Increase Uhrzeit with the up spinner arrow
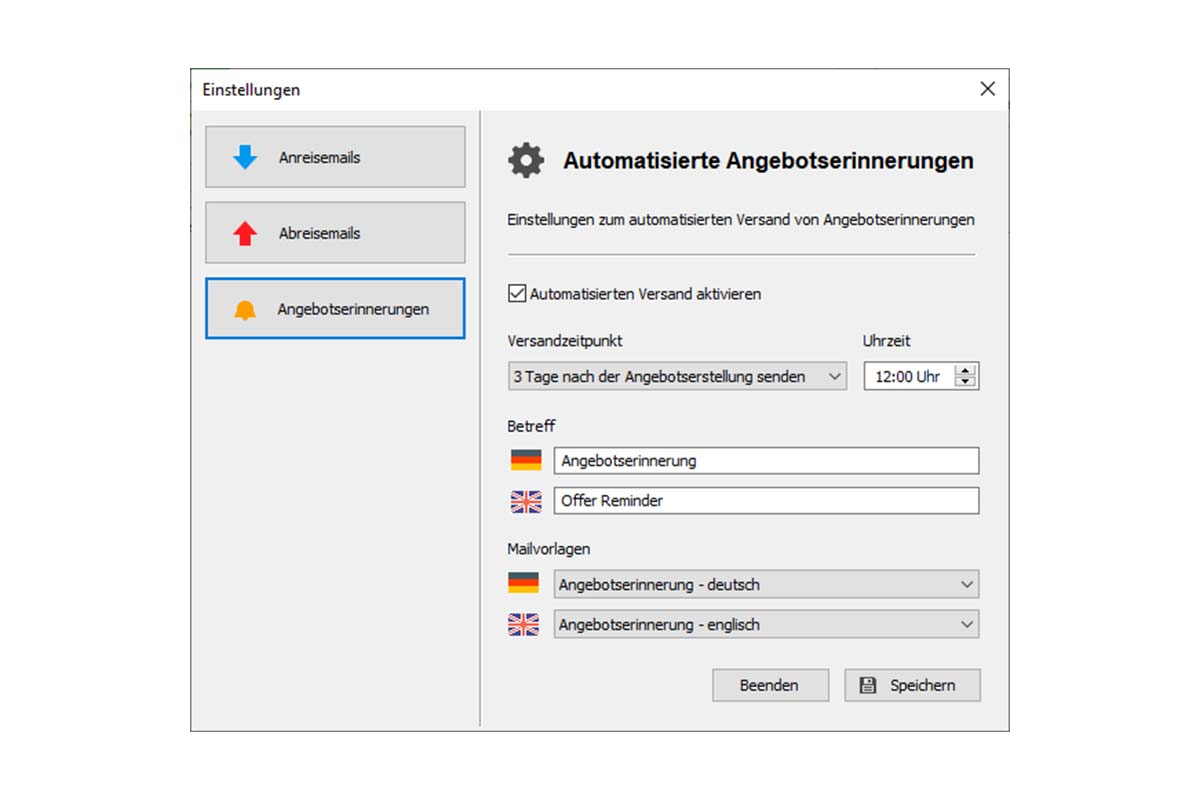This screenshot has height=800, width=1200. 965,371
